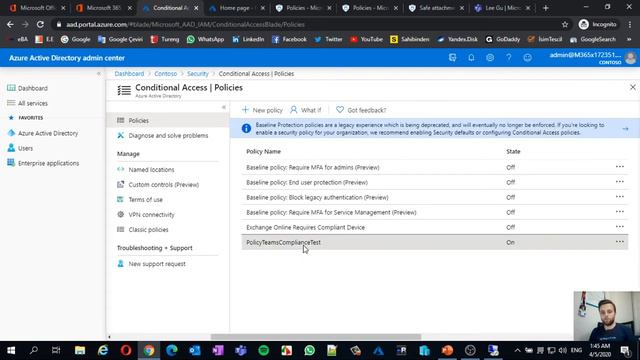
Task: Close the Conditional Access blade
Action: pos(633,87)
